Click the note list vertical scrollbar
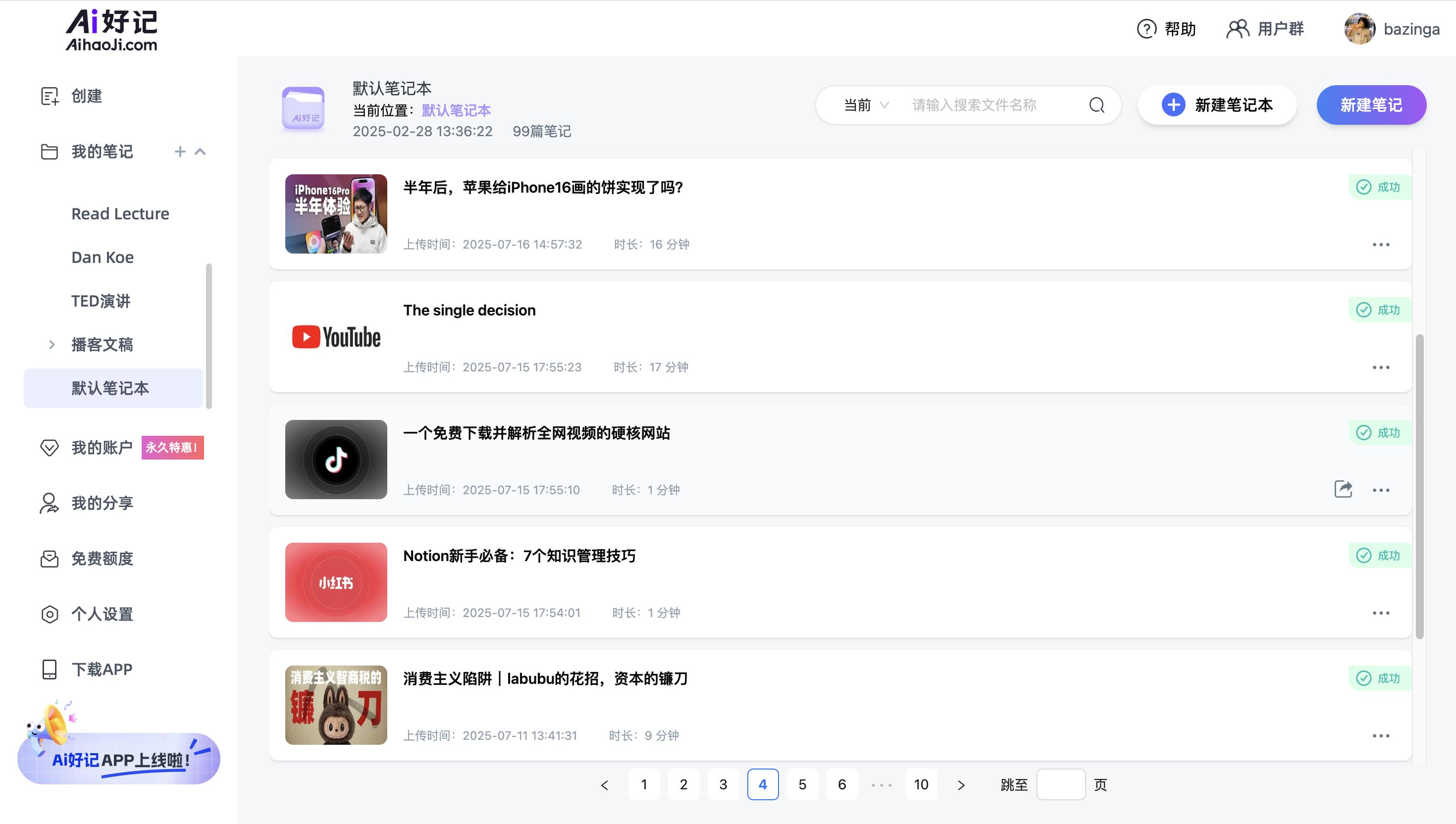Viewport: 1456px width, 824px height. [x=1419, y=487]
